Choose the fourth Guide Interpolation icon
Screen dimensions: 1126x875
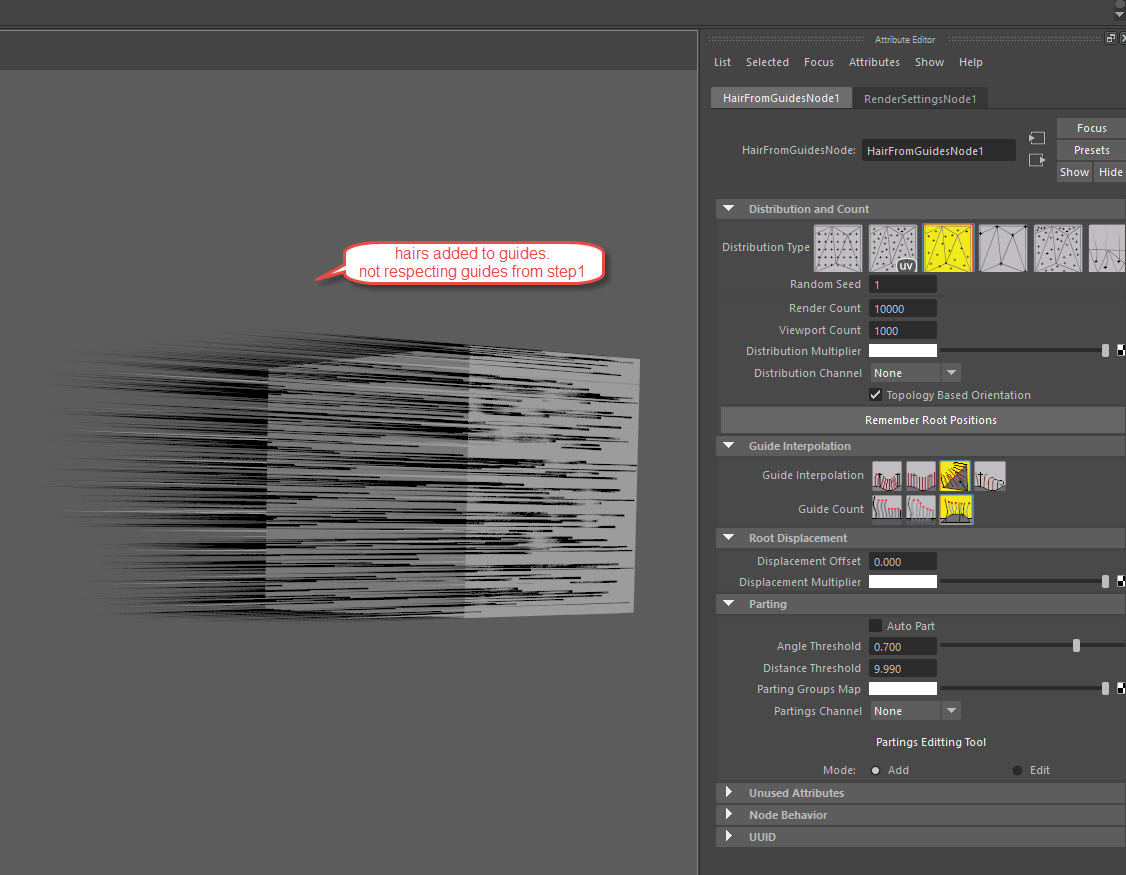(990, 476)
